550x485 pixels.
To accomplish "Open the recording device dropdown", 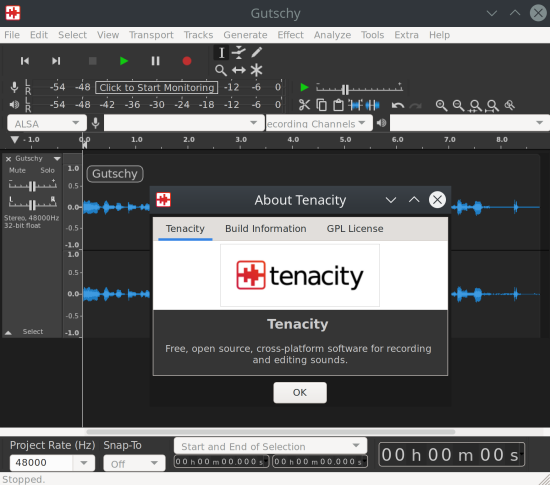I will click(184, 123).
